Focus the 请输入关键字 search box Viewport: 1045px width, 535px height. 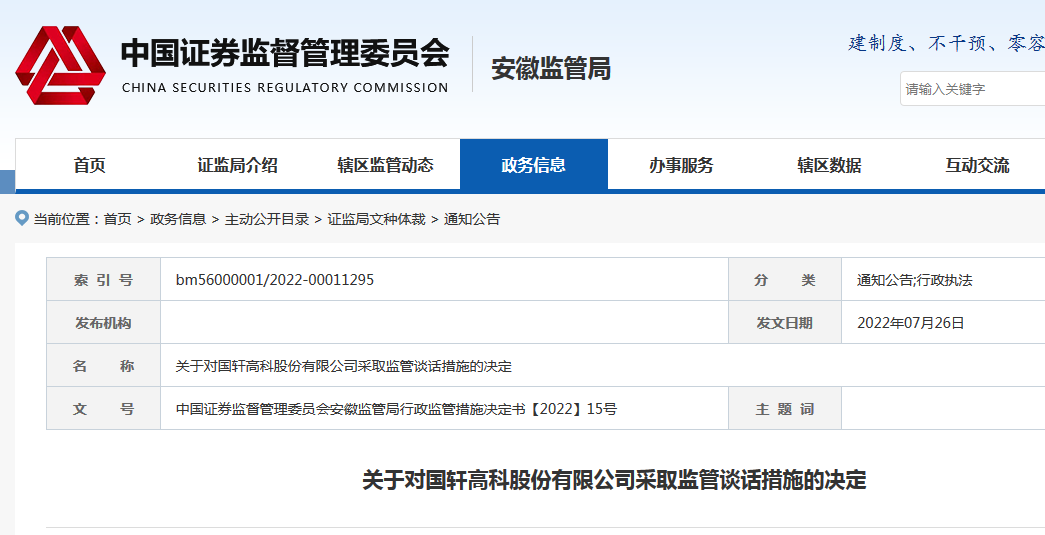pyautogui.click(x=973, y=89)
